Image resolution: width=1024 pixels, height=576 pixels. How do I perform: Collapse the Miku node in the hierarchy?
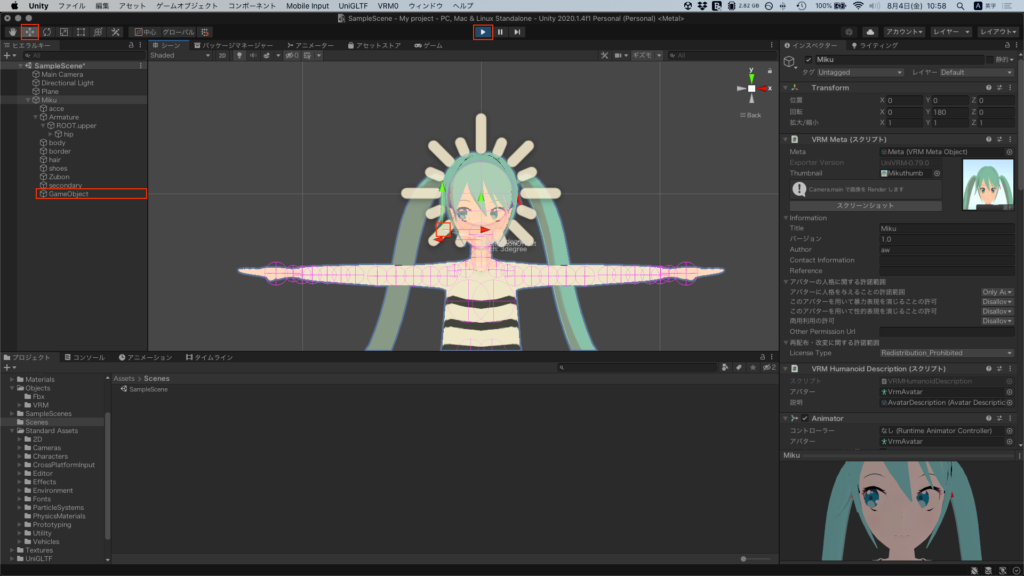[29, 100]
